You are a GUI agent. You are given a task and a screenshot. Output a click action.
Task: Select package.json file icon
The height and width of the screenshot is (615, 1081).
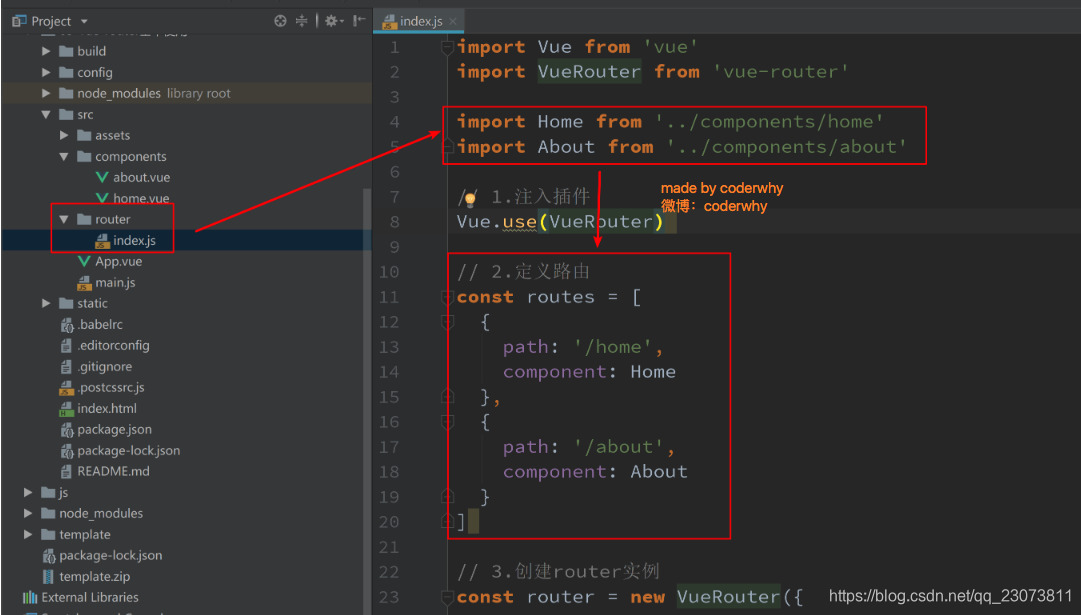pyautogui.click(x=67, y=430)
